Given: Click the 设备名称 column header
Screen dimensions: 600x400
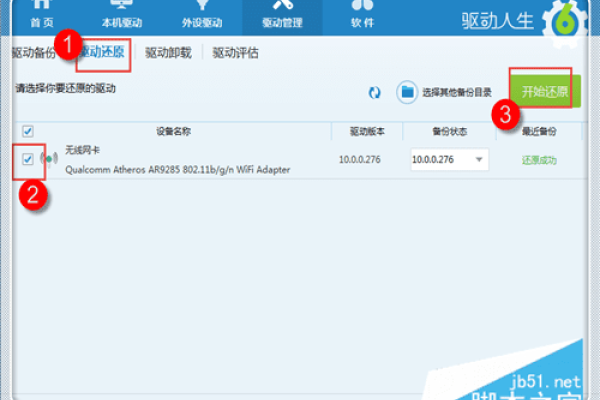Looking at the screenshot, I should (x=173, y=132).
